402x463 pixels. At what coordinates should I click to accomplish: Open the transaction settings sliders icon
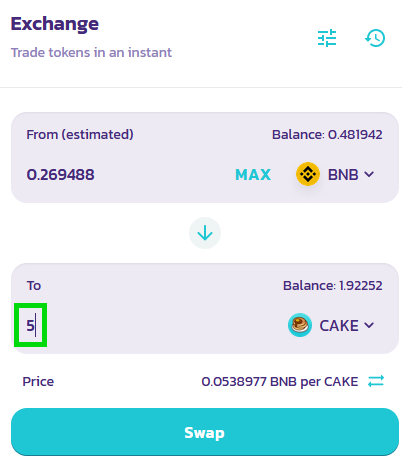point(327,38)
